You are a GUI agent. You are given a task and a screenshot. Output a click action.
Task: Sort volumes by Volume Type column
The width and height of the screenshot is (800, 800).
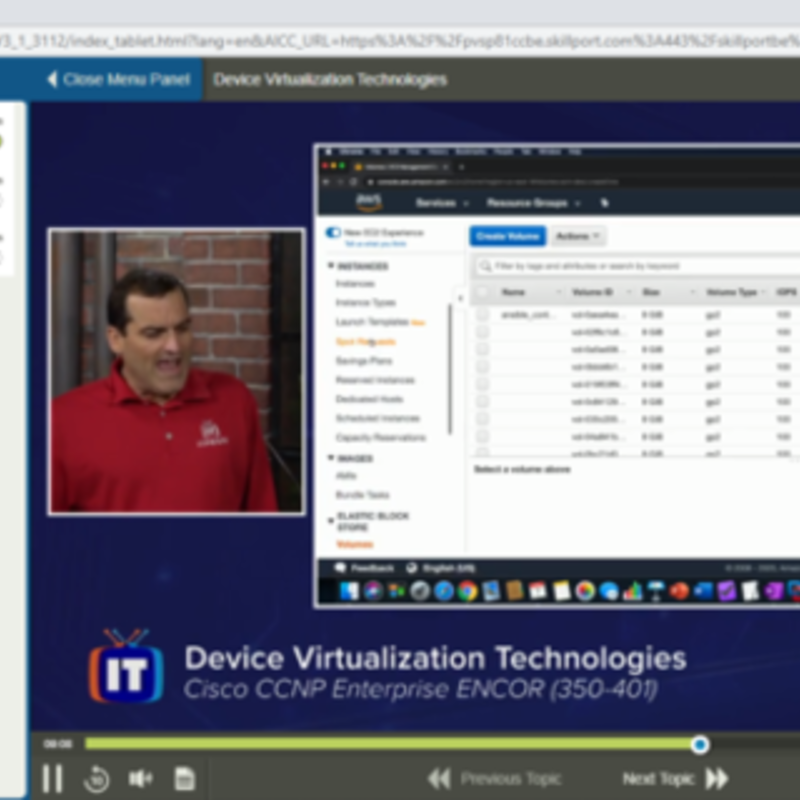pos(763,292)
